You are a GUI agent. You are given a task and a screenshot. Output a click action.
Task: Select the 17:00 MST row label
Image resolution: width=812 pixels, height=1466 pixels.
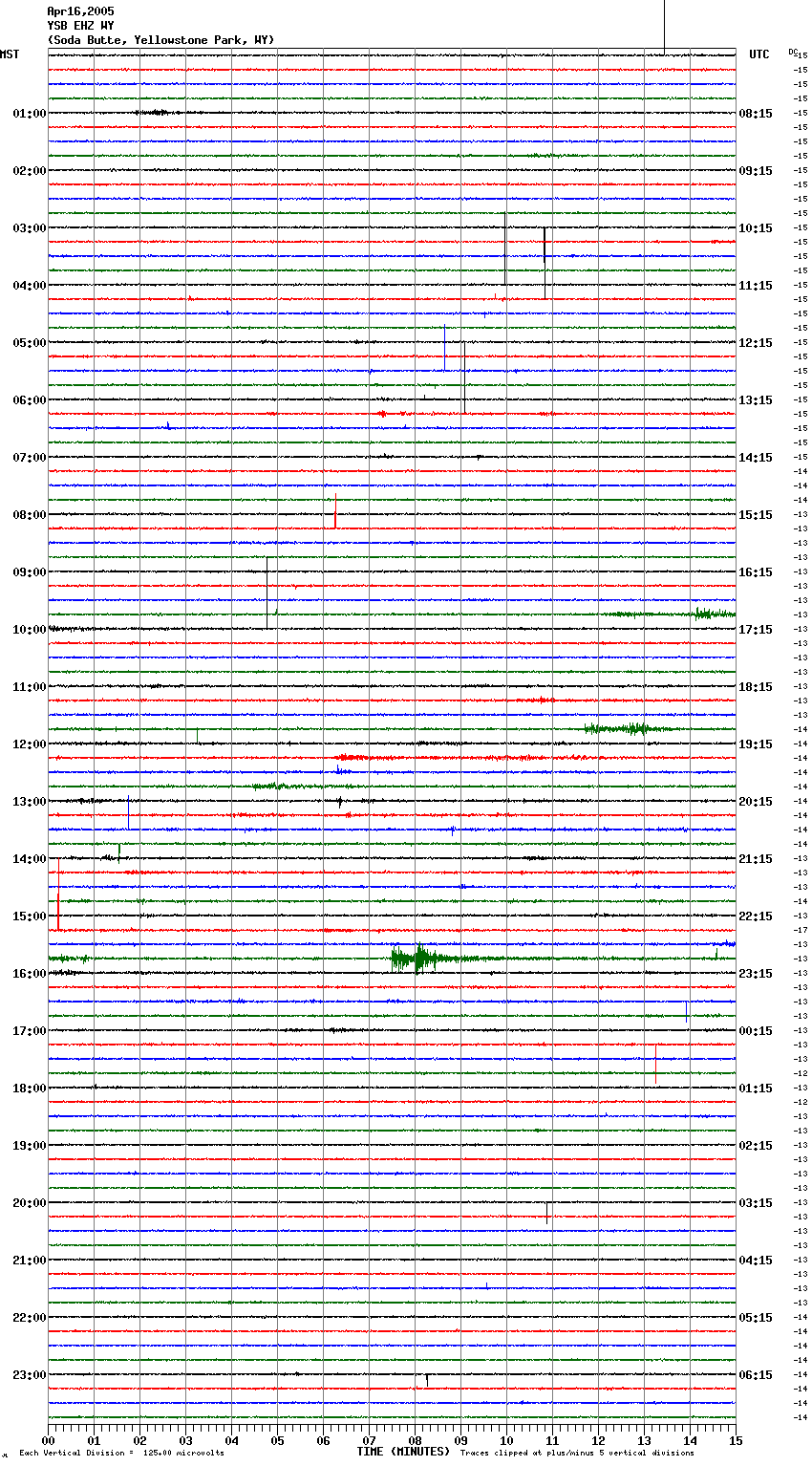(x=30, y=1031)
